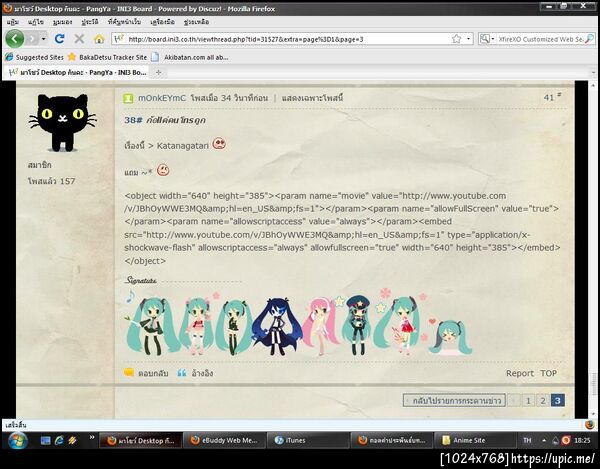Open the Windows Start orb
The height and width of the screenshot is (469, 600).
pos(17,440)
